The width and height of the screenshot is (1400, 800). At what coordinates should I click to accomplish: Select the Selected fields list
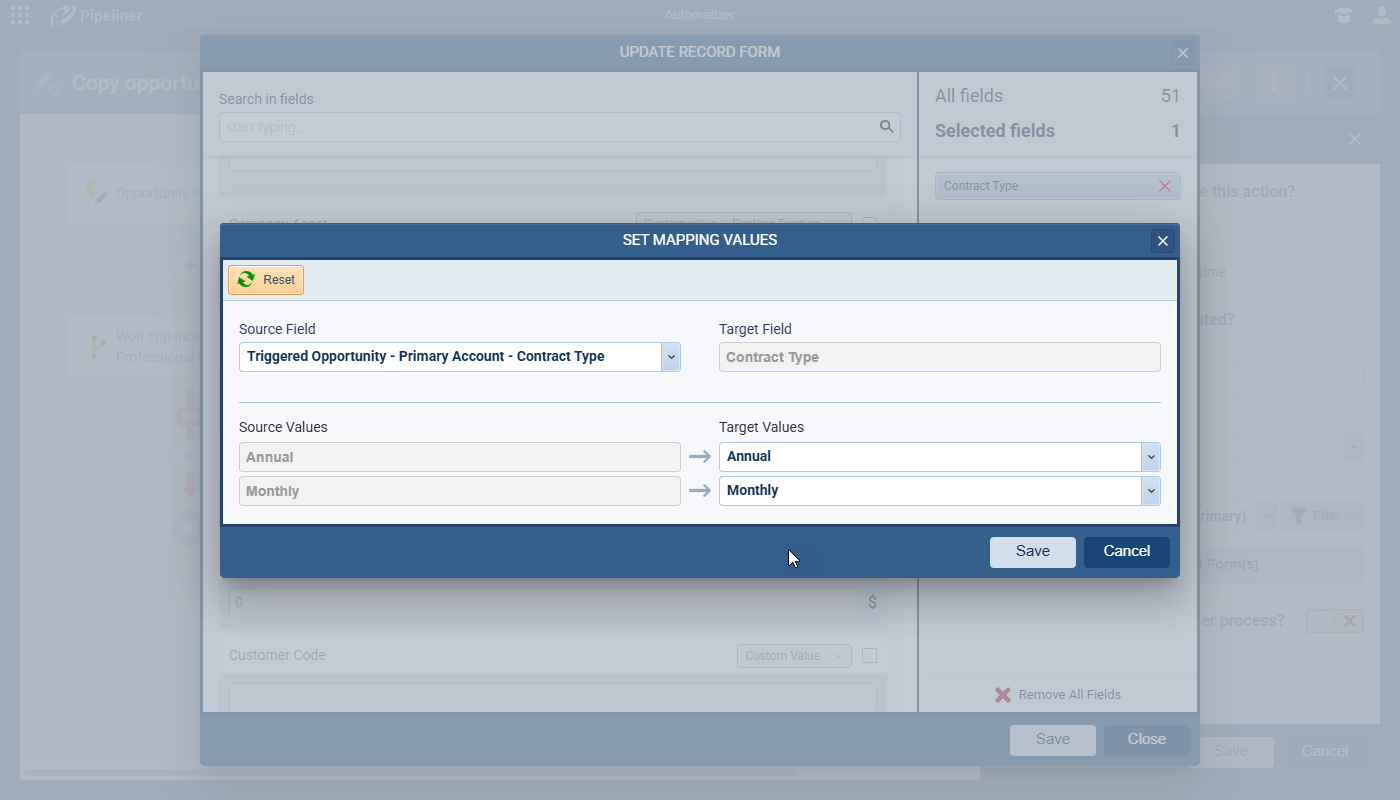tap(994, 131)
